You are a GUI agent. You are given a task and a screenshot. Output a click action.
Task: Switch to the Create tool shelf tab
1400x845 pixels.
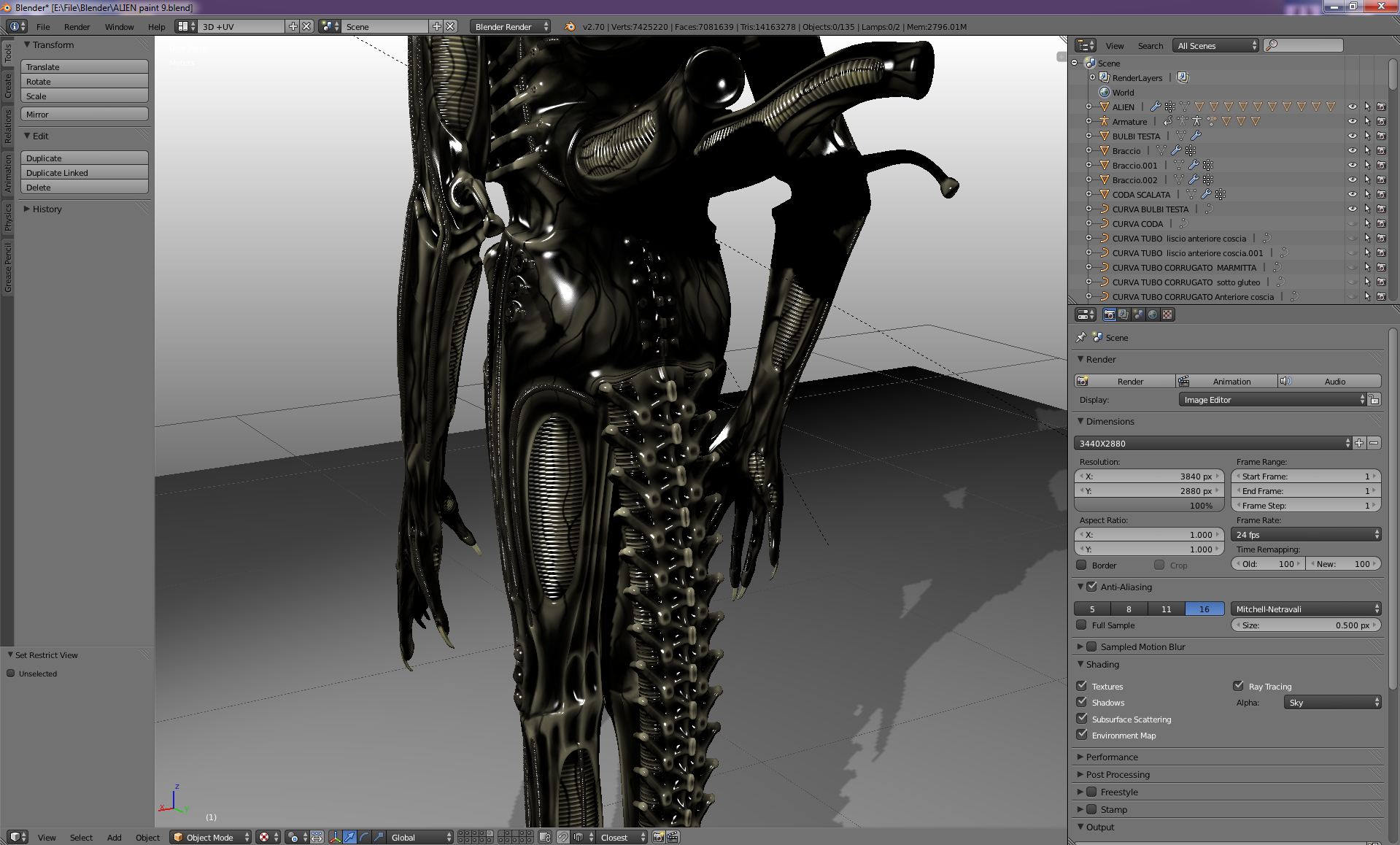(x=8, y=86)
